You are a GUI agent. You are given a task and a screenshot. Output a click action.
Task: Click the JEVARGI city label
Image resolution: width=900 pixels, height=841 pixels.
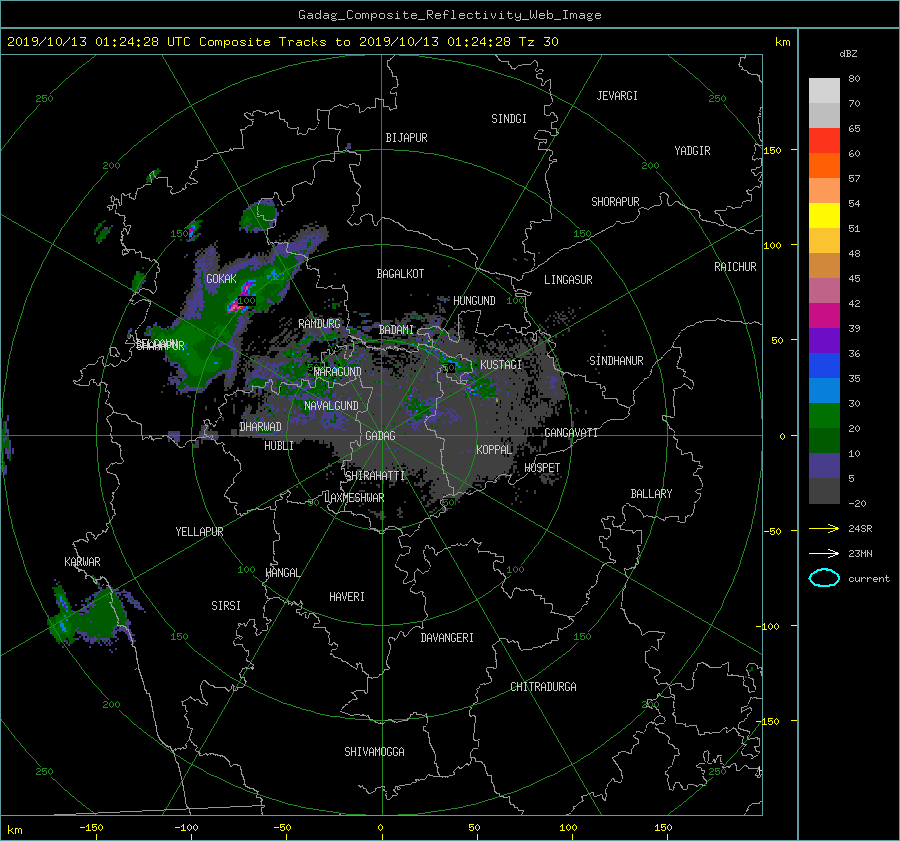[617, 96]
